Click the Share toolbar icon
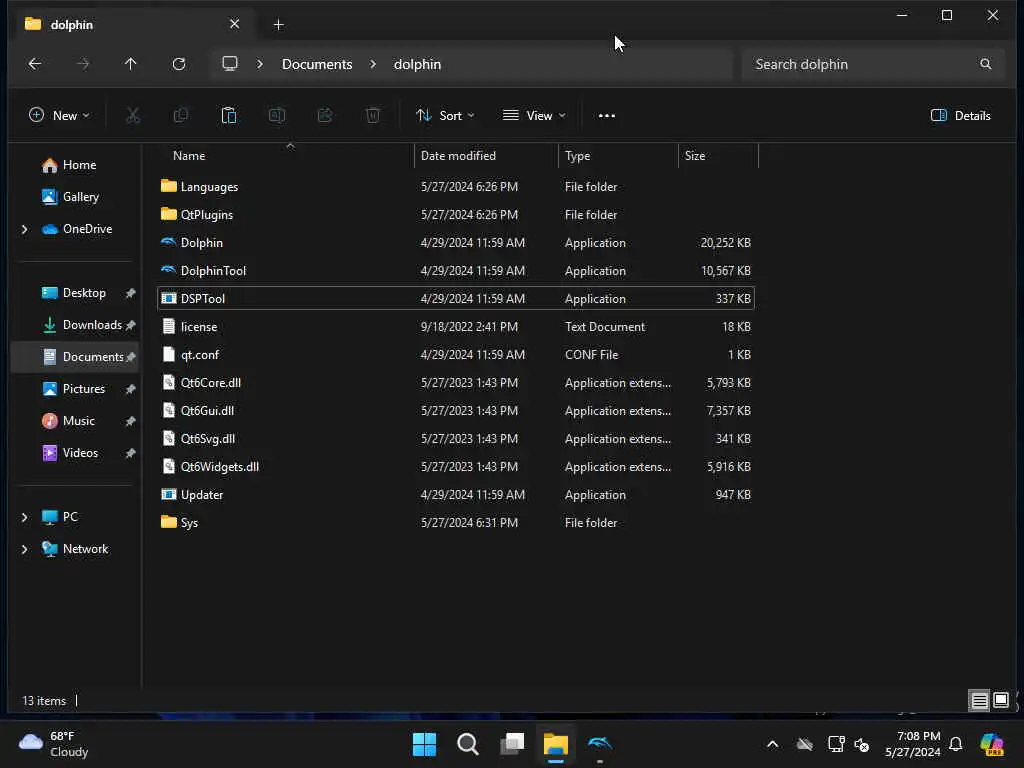 325,116
